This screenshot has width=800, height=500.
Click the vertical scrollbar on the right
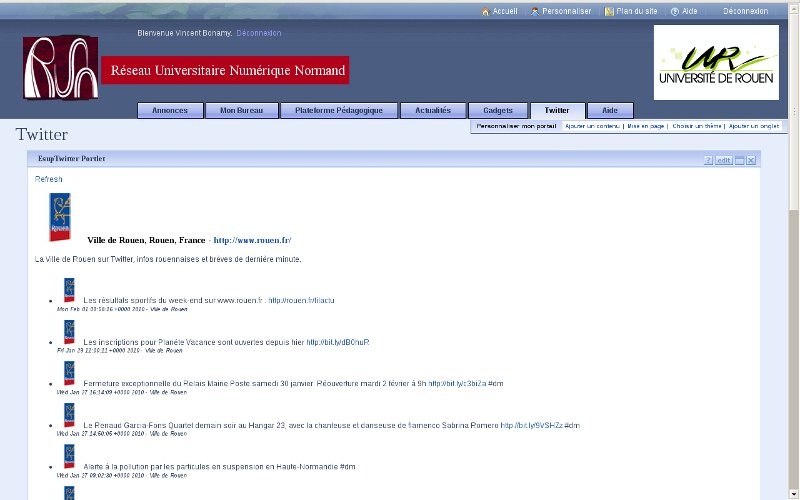tap(793, 300)
